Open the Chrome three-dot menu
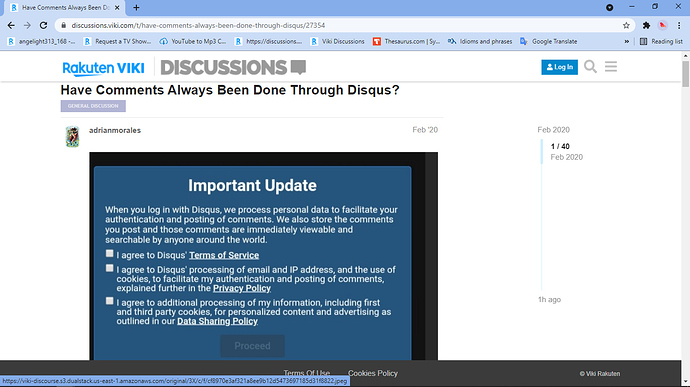The height and width of the screenshot is (387, 690). (679, 26)
